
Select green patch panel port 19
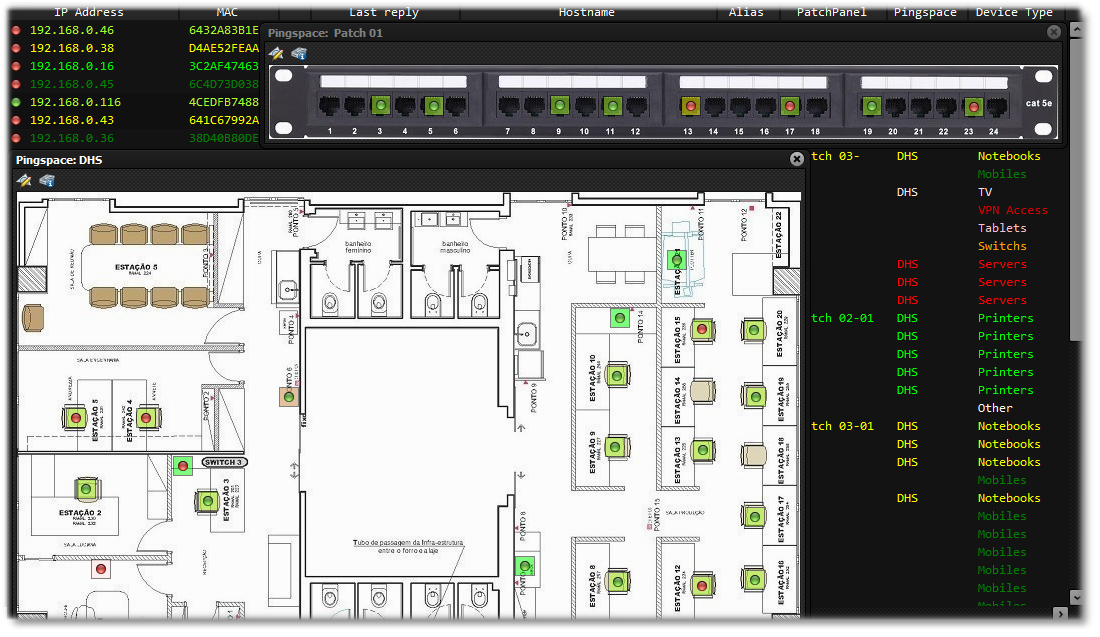(871, 107)
